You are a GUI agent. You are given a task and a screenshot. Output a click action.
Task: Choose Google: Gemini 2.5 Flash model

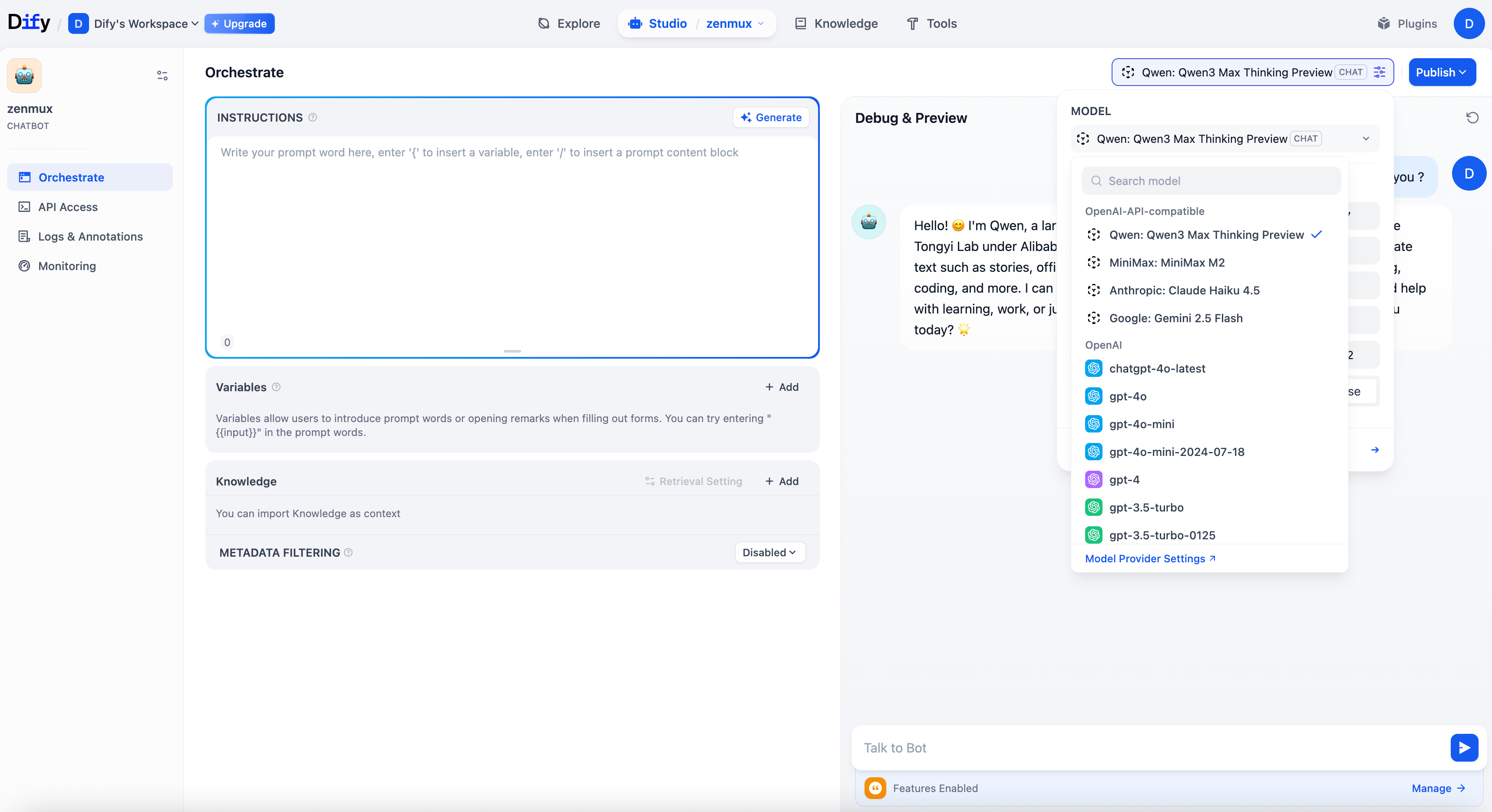click(x=1175, y=318)
